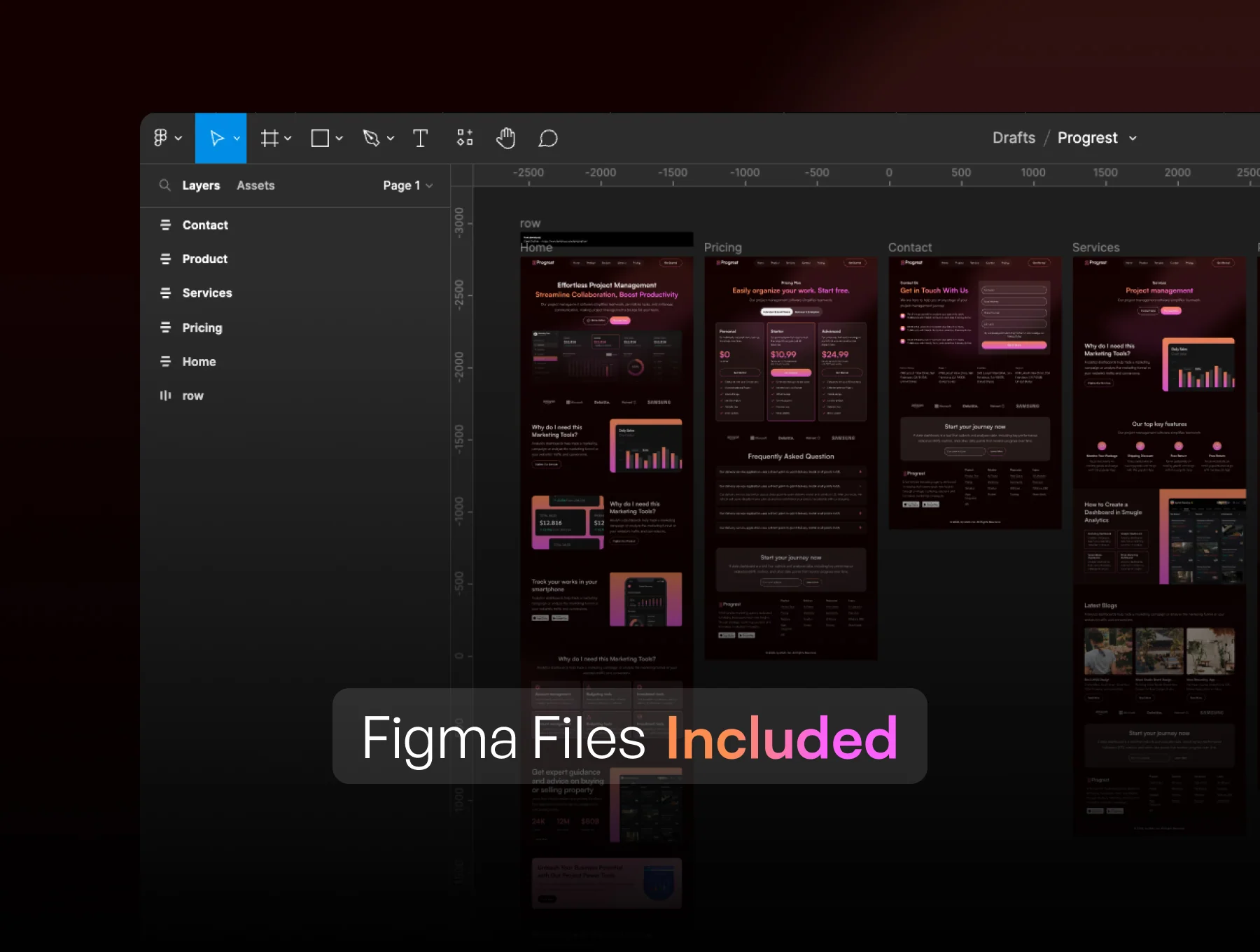Image resolution: width=1260 pixels, height=952 pixels.
Task: Expand the Frame tool options chevron
Action: 288,139
